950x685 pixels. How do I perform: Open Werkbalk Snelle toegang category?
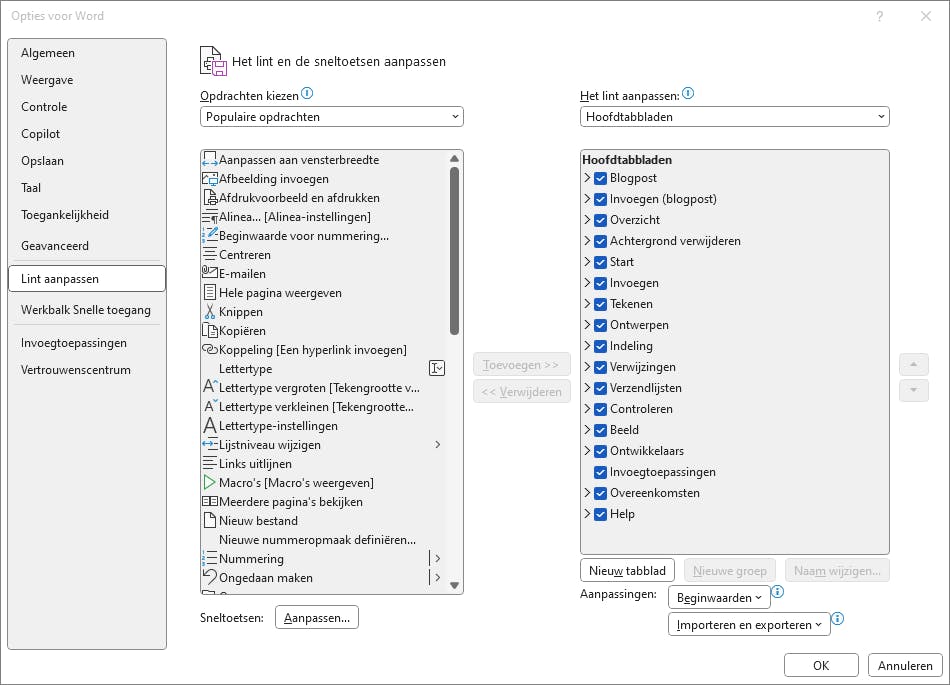point(86,310)
